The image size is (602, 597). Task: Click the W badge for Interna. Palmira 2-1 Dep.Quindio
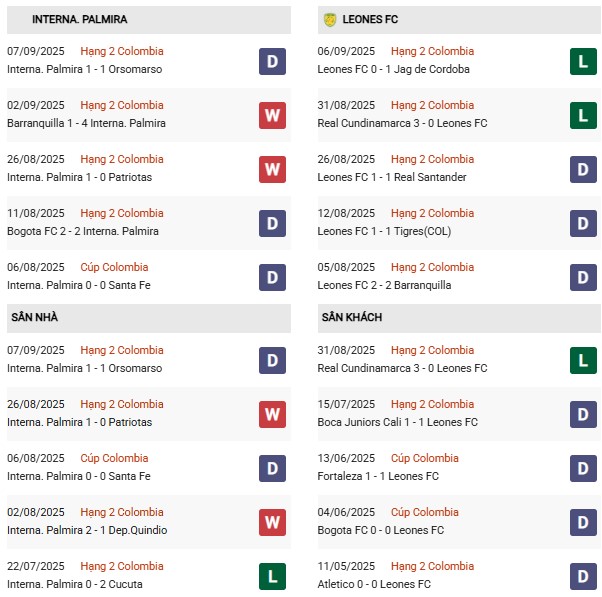pyautogui.click(x=272, y=522)
